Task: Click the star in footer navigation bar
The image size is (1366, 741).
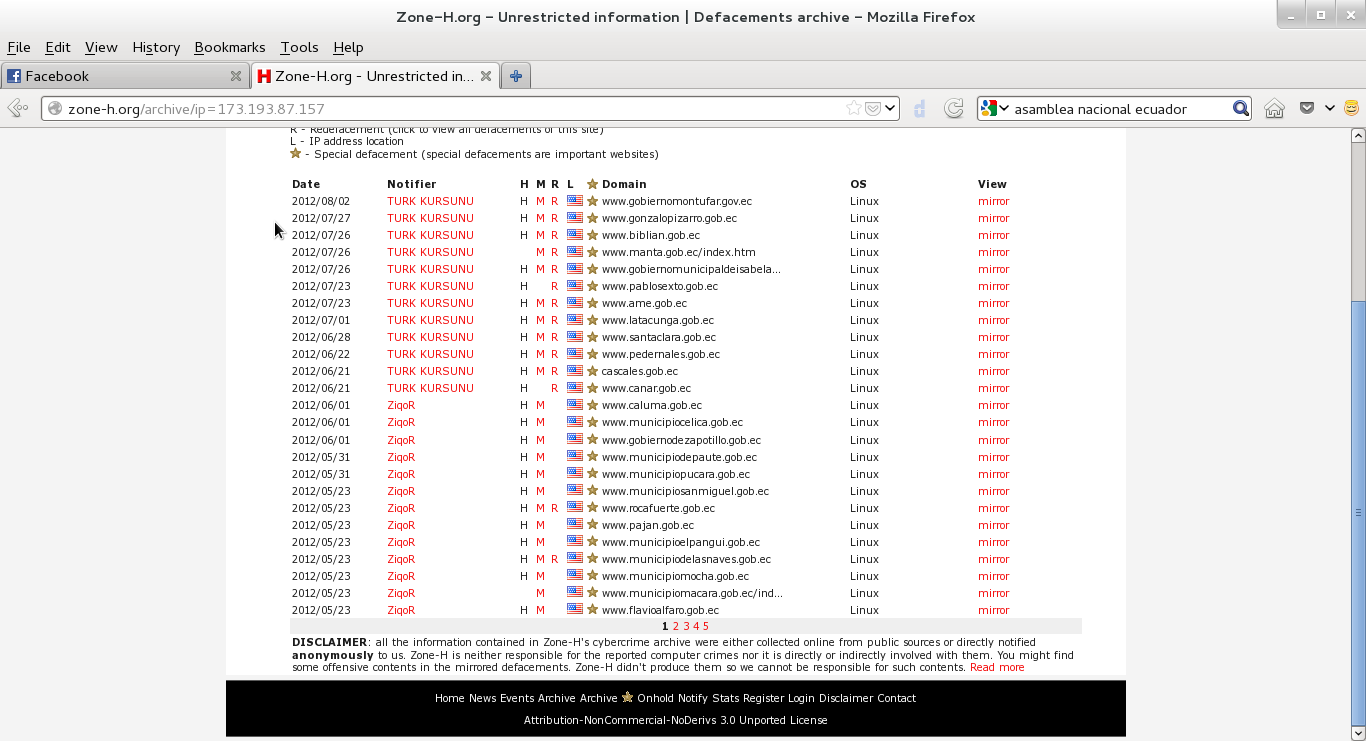Action: [x=627, y=697]
